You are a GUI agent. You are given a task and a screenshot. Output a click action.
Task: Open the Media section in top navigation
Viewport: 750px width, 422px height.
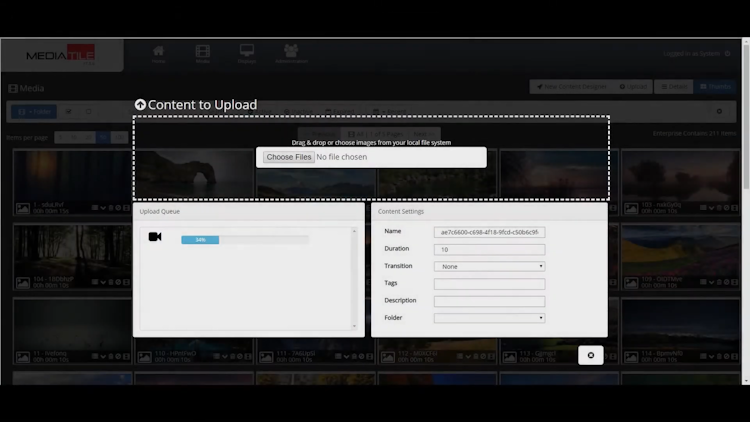pos(203,54)
